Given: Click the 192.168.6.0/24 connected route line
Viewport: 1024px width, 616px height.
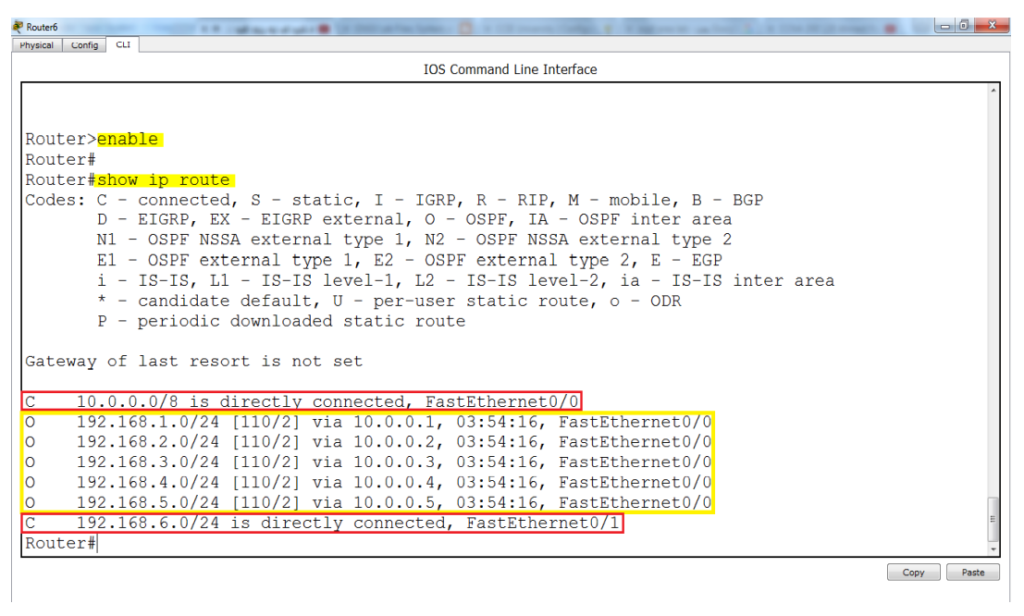Looking at the screenshot, I should click(x=323, y=523).
